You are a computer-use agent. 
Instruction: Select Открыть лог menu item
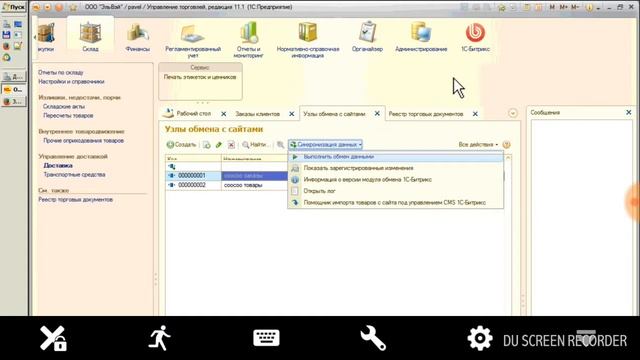pyautogui.click(x=396, y=191)
